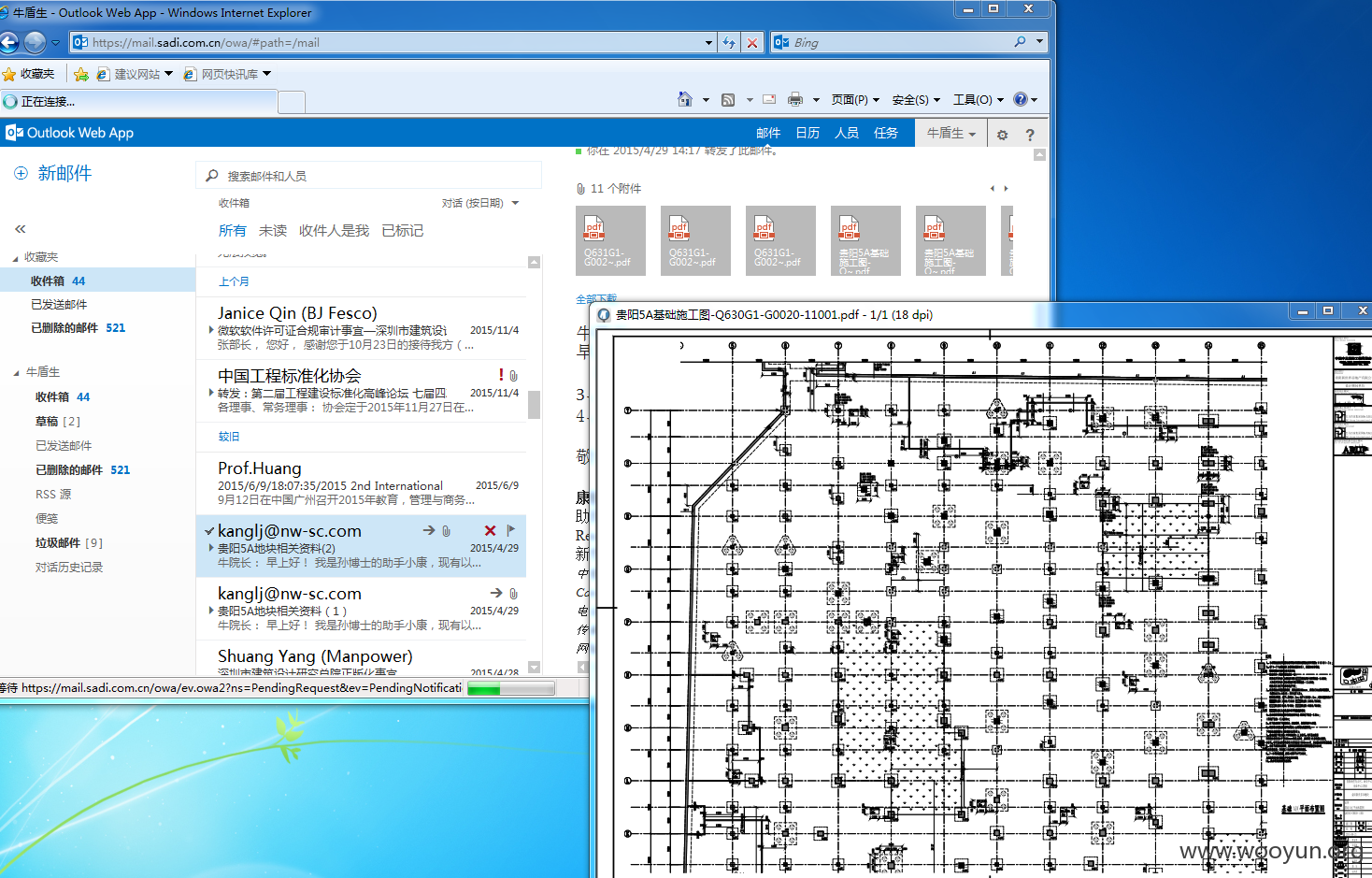Open the 草稿 [2] folder
The image size is (1372, 878).
58,421
